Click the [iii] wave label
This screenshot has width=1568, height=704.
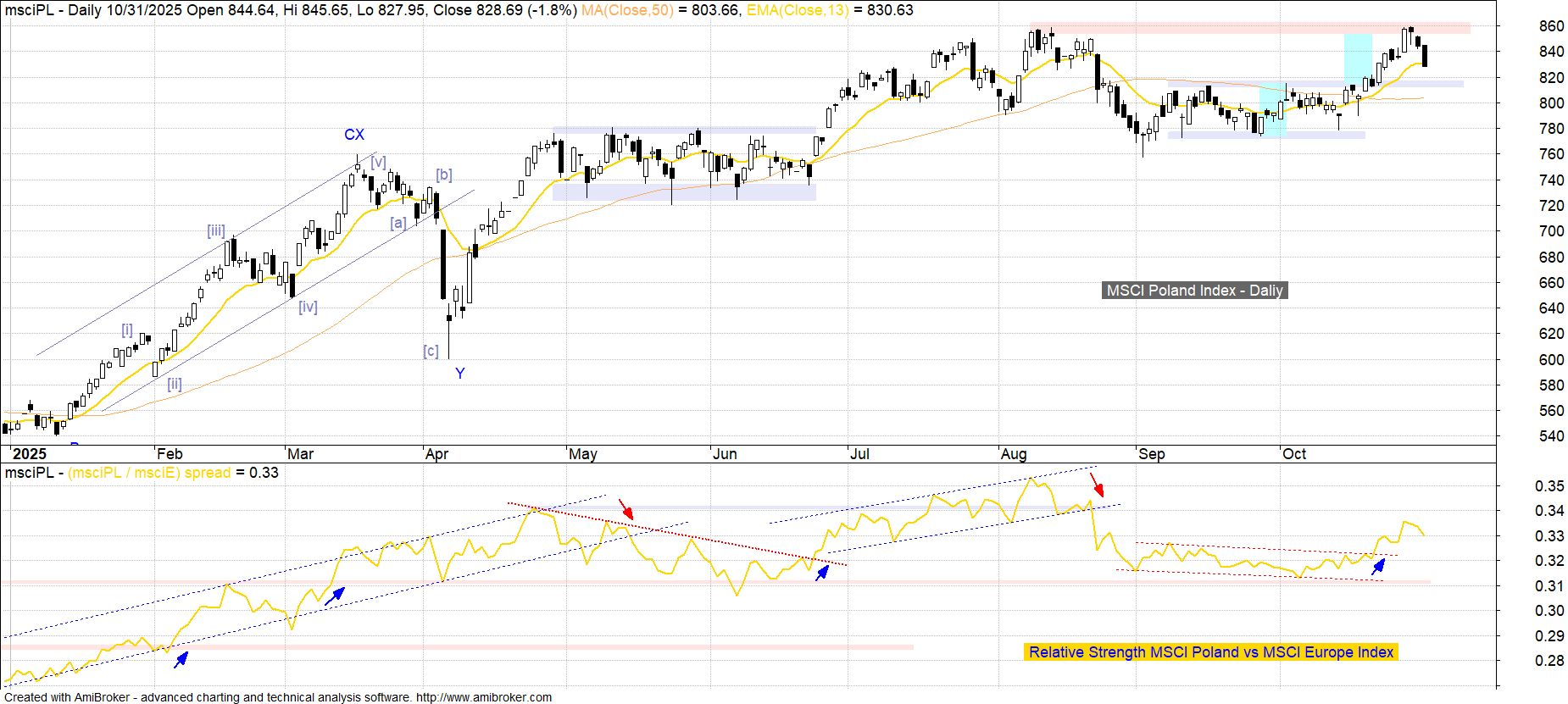coord(216,230)
